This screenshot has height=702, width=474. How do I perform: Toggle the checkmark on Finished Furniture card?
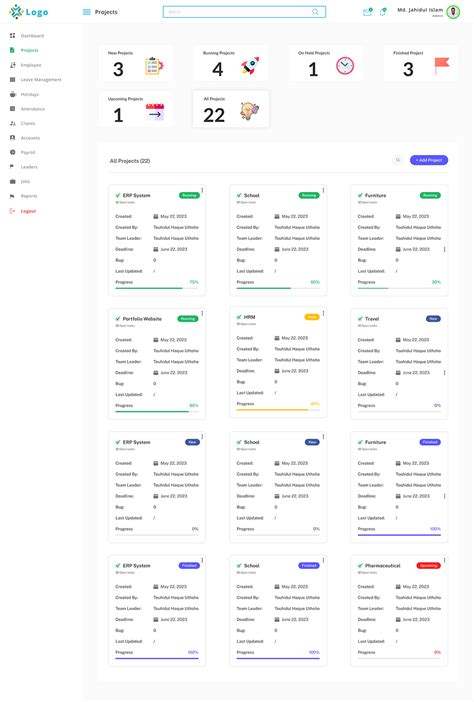(x=360, y=442)
